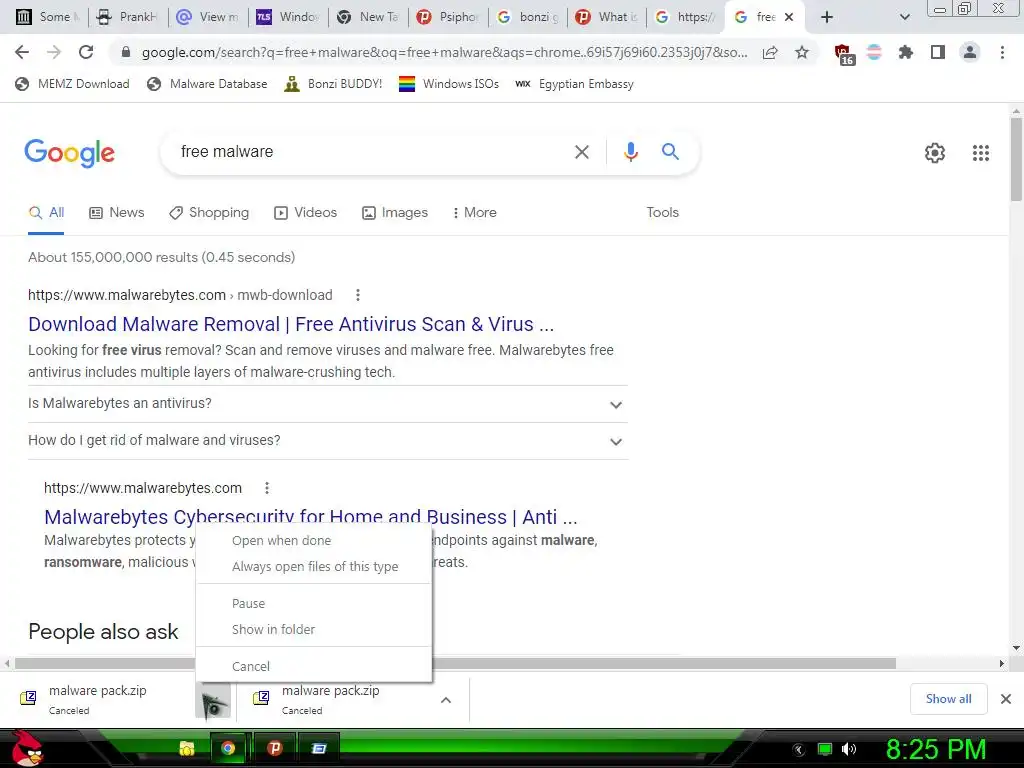This screenshot has width=1024, height=768.
Task: Switch to the News results tab
Action: (117, 213)
